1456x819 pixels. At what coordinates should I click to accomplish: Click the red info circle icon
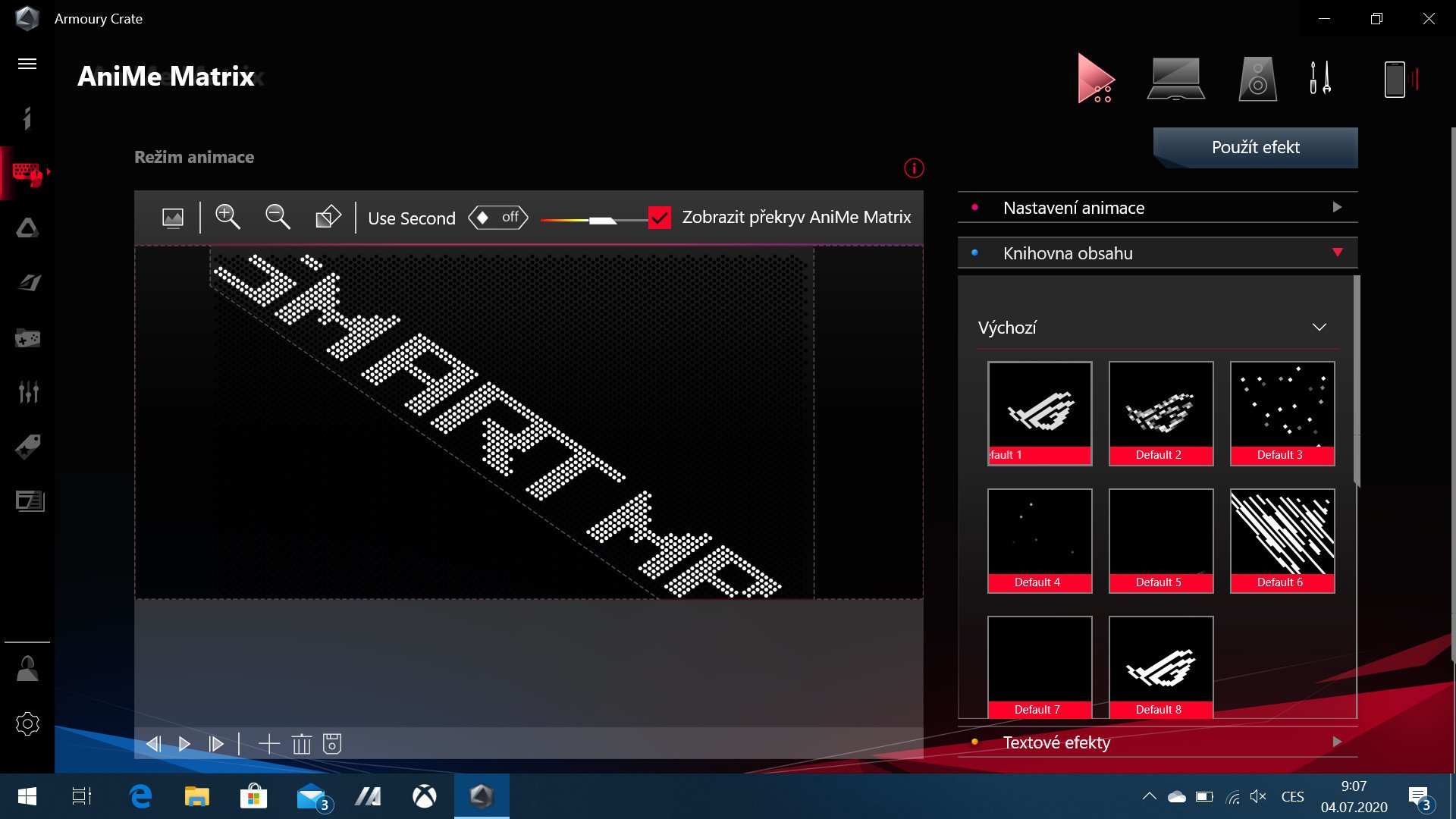click(914, 168)
